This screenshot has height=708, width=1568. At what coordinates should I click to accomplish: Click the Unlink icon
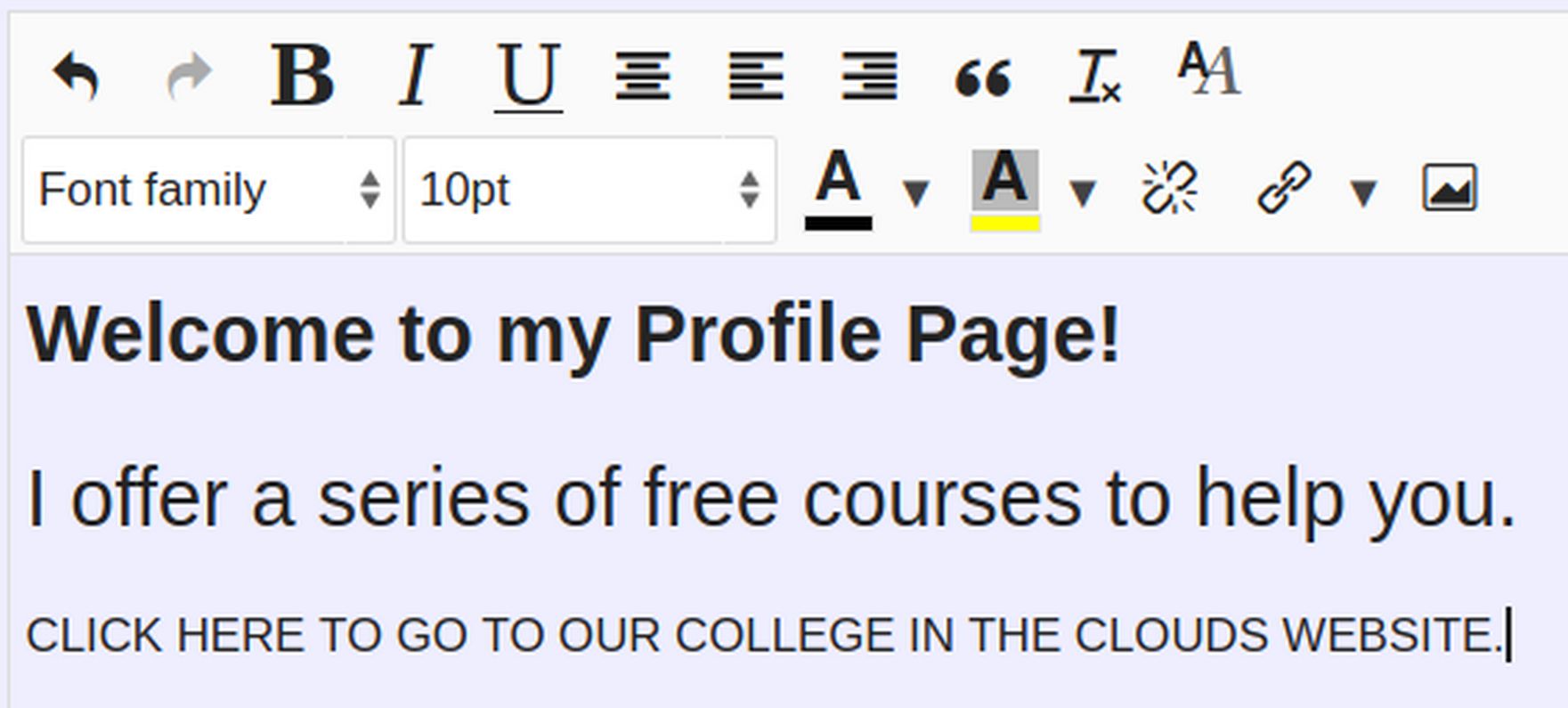[1169, 188]
